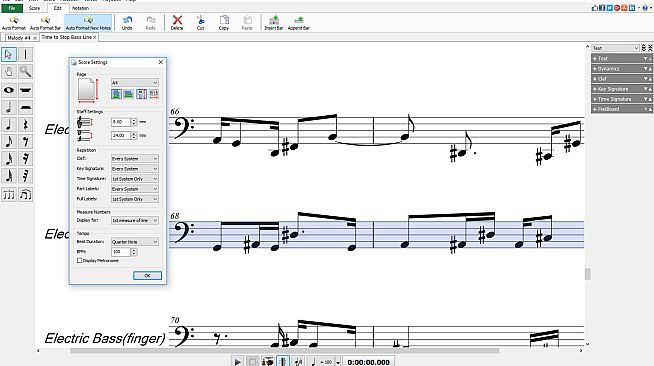Start playback with the play button
The image size is (654, 366).
[x=238, y=362]
